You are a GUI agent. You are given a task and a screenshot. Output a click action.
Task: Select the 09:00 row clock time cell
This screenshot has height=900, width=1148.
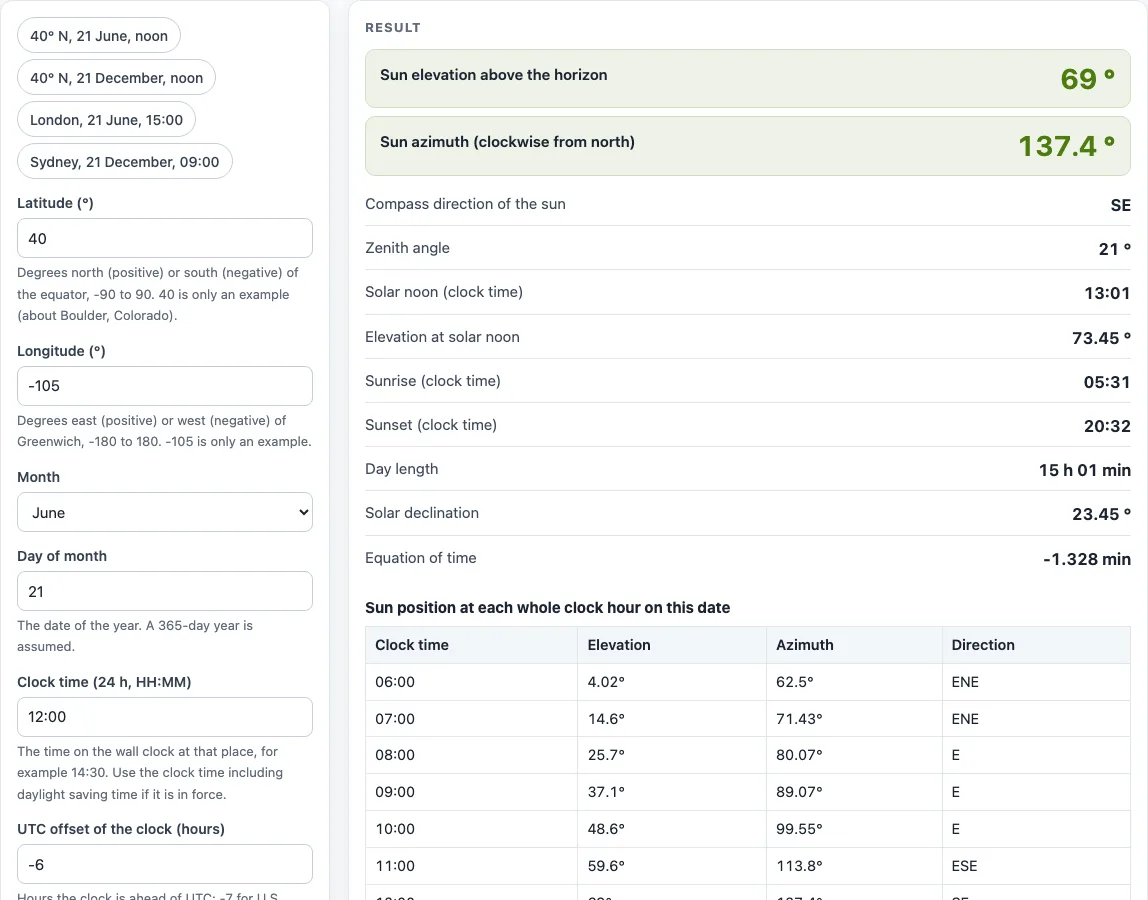[472, 792]
